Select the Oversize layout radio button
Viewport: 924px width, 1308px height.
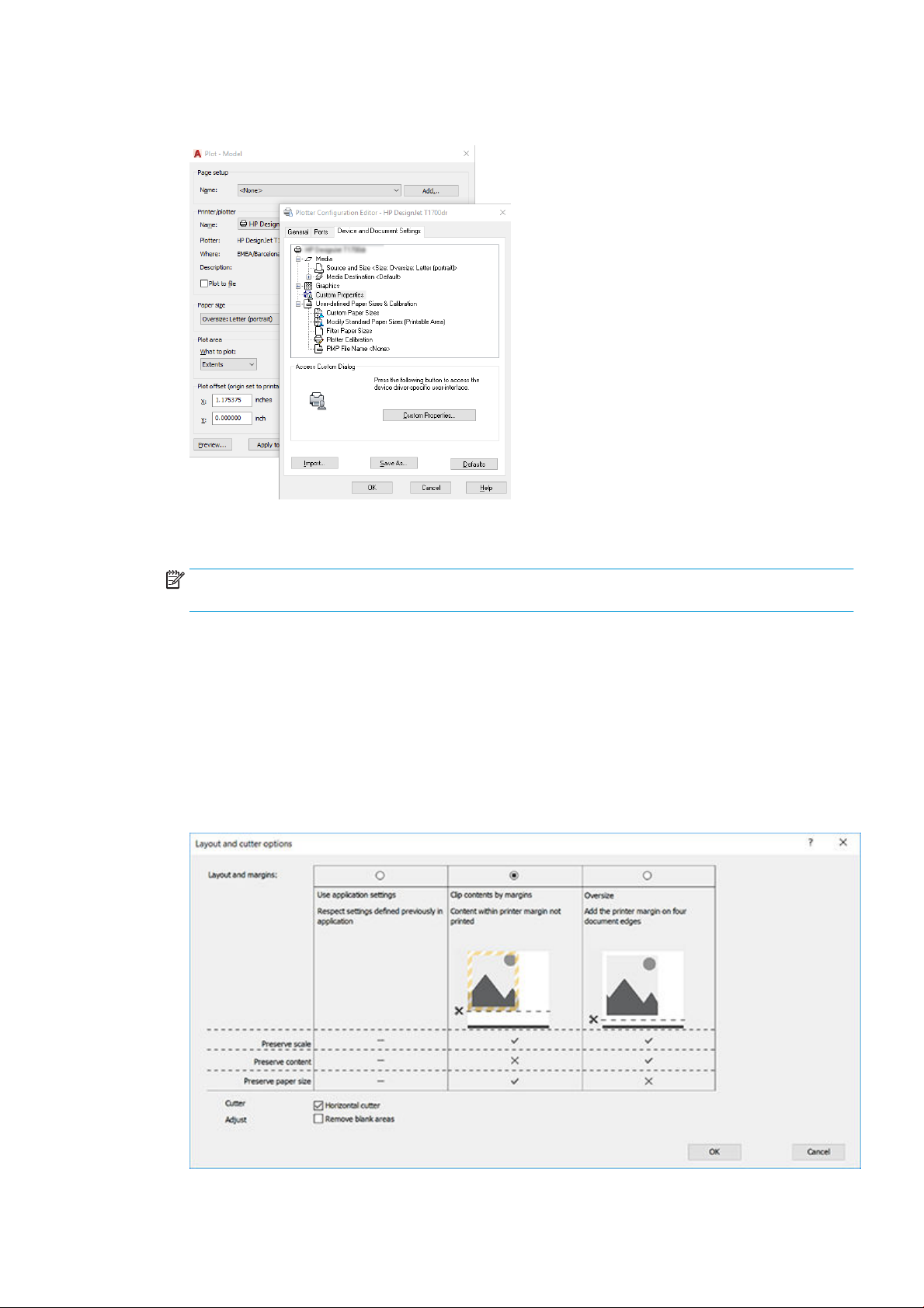[648, 875]
